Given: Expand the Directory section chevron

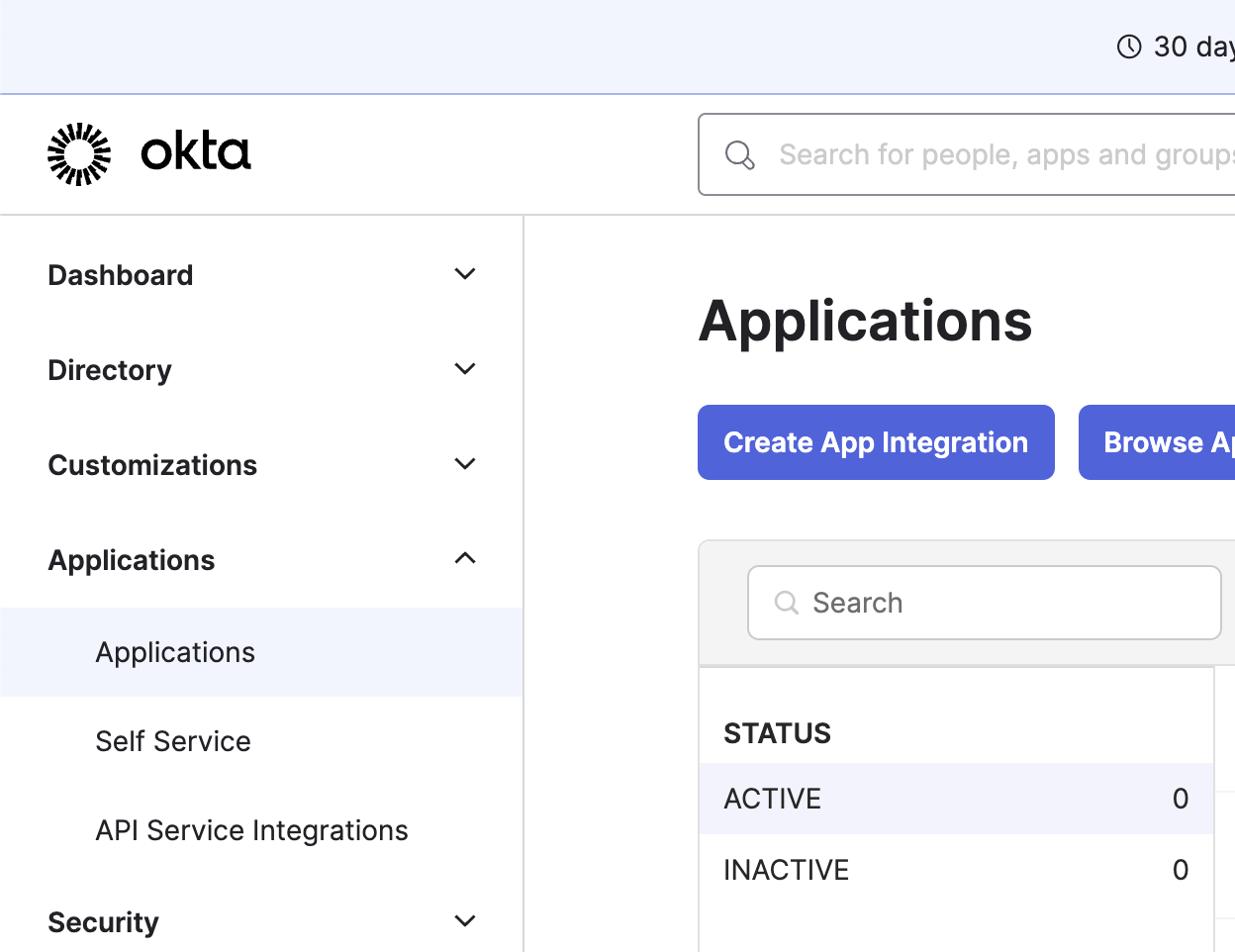Looking at the screenshot, I should point(465,369).
